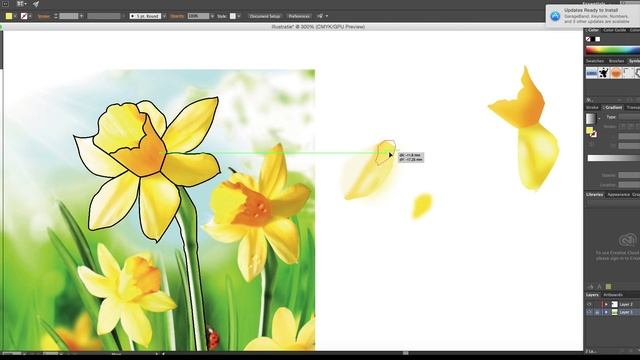
Task: Click the GPU performance rocket icon
Action: tap(36, 4)
